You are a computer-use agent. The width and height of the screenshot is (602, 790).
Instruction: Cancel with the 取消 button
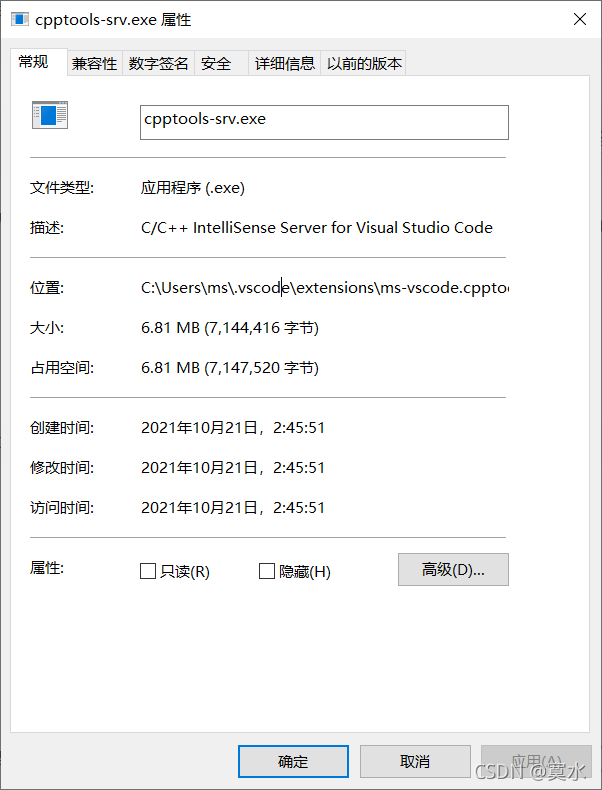415,761
